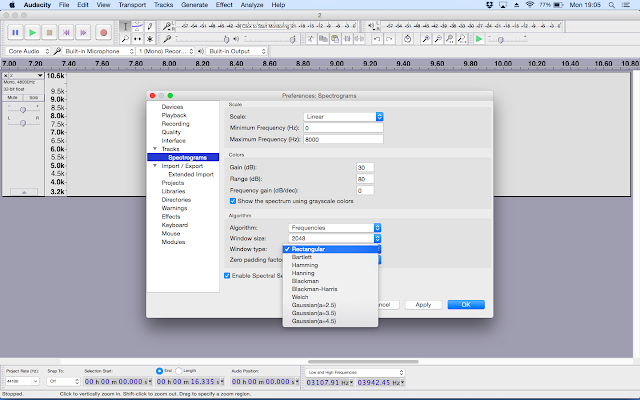The height and width of the screenshot is (400, 640).
Task: Start recording with the red Record button
Action: click(103, 32)
